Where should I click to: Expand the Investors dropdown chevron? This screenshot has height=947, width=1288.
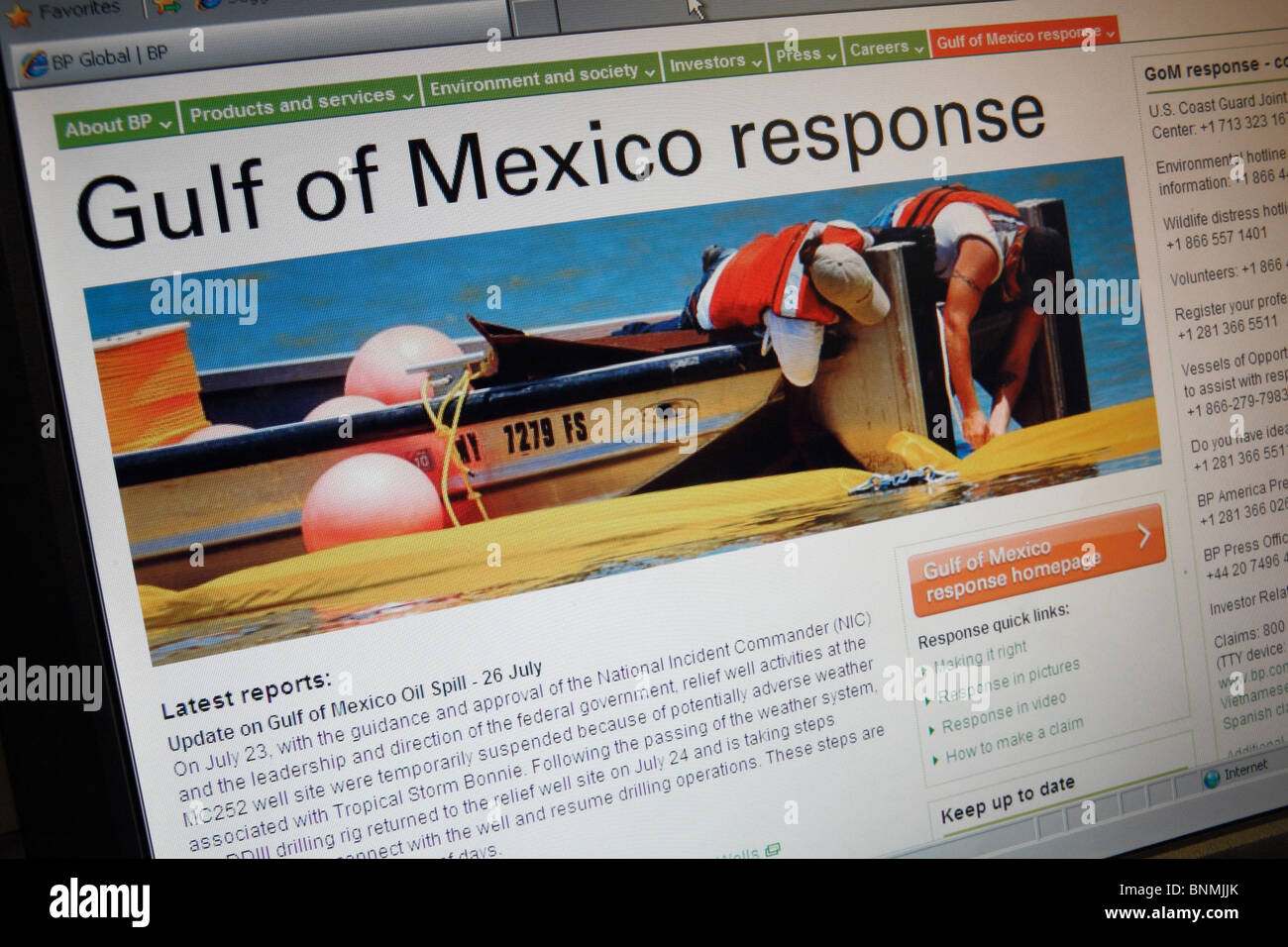coord(757,62)
